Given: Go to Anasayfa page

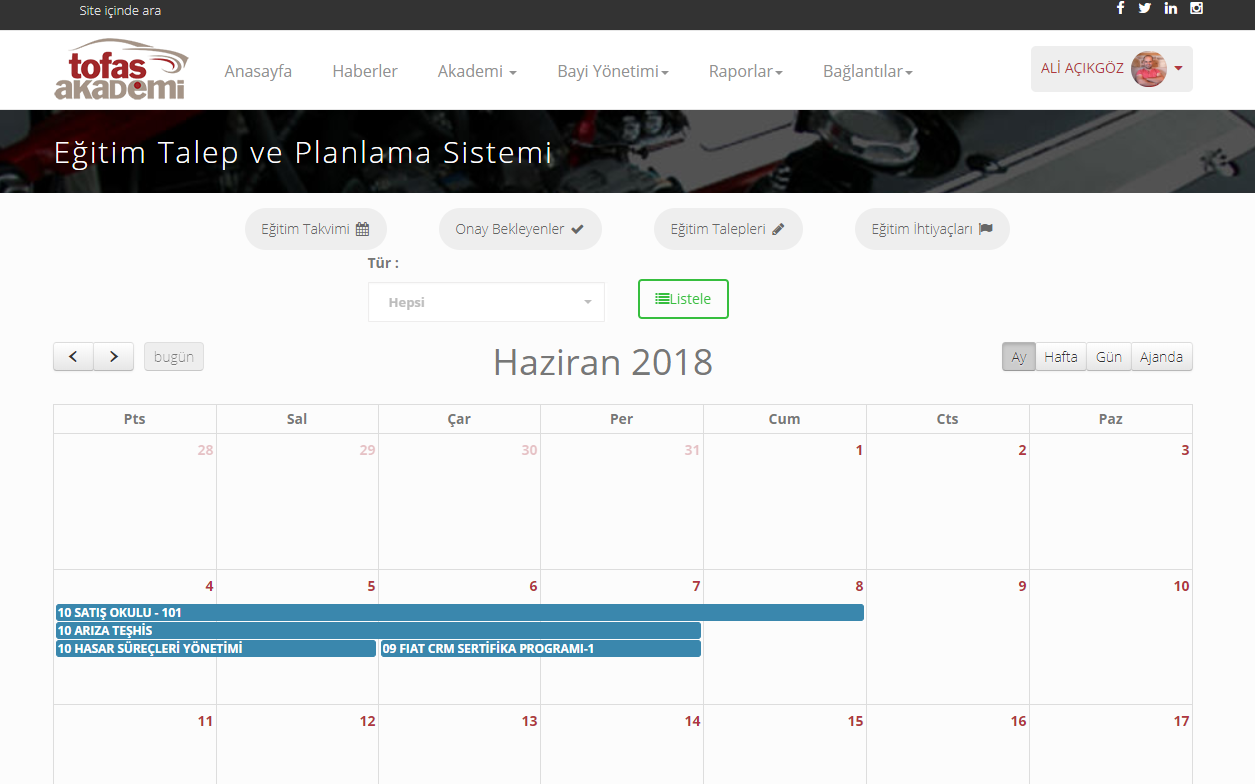Looking at the screenshot, I should 258,71.
